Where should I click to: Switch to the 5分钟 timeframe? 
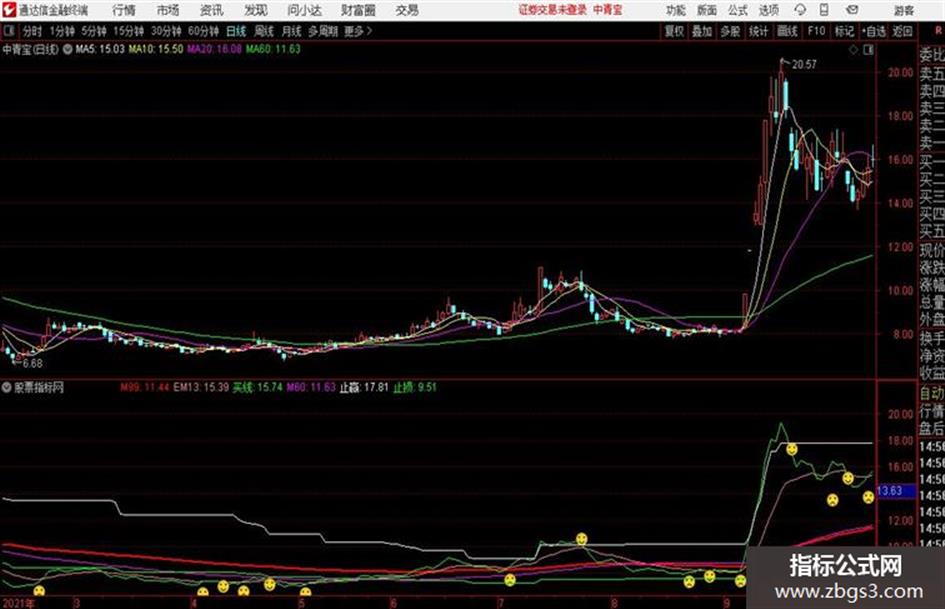point(94,31)
